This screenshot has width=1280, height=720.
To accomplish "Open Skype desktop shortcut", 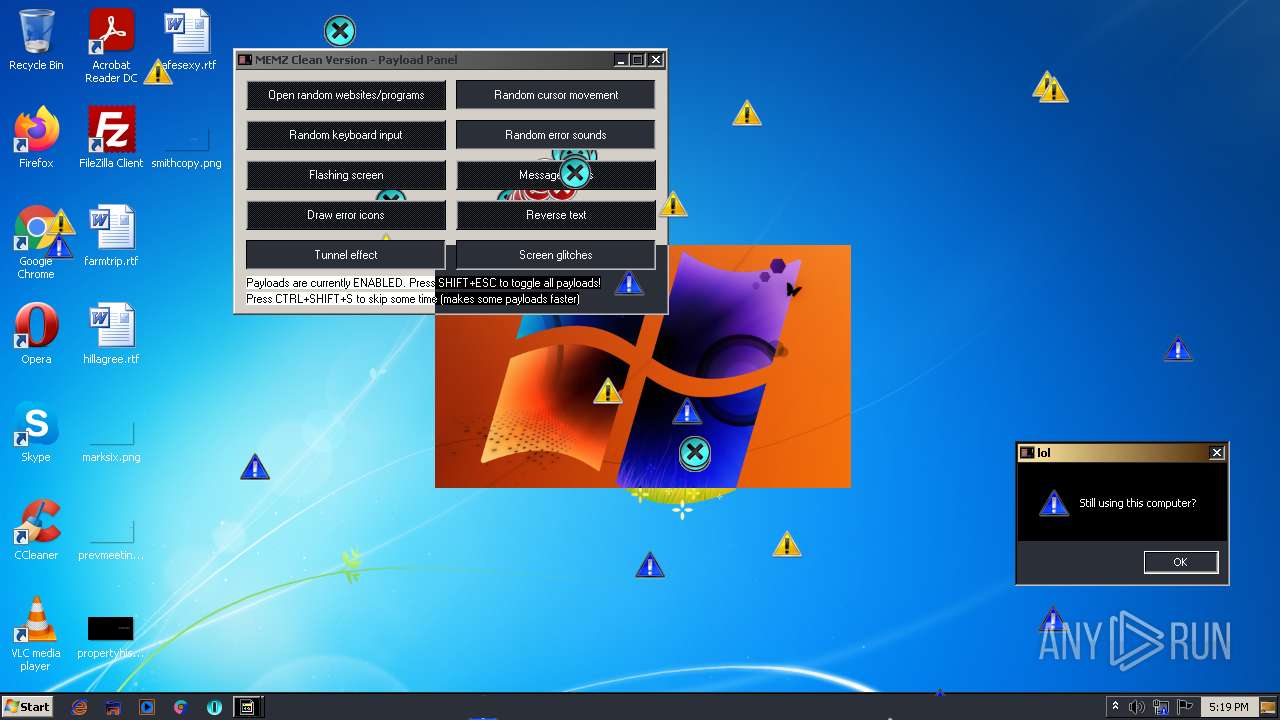I will pos(36,432).
